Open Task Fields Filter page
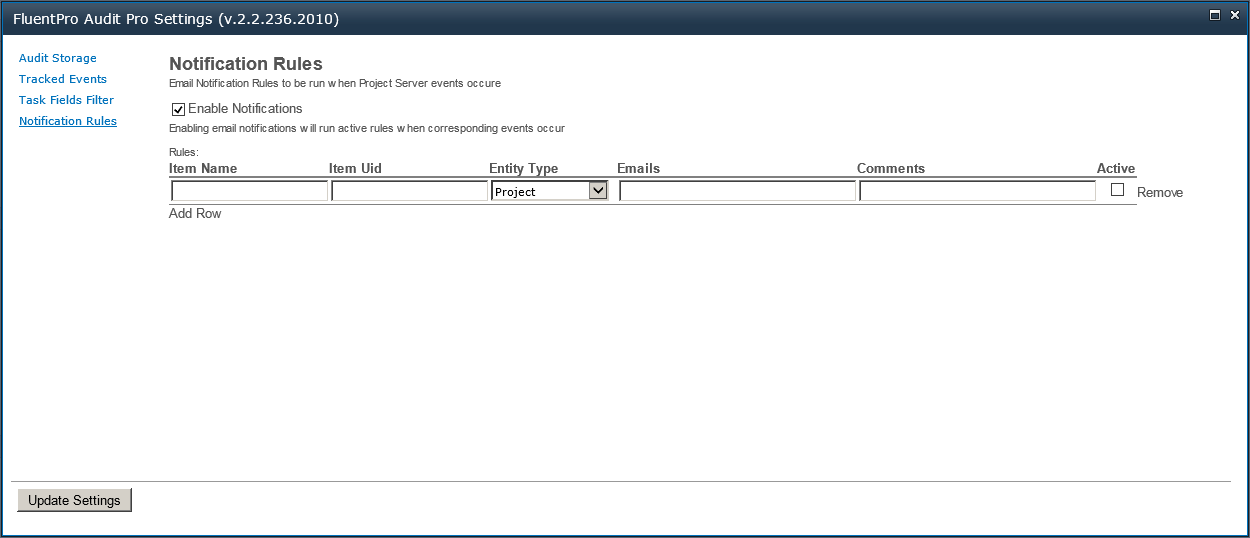 [66, 100]
